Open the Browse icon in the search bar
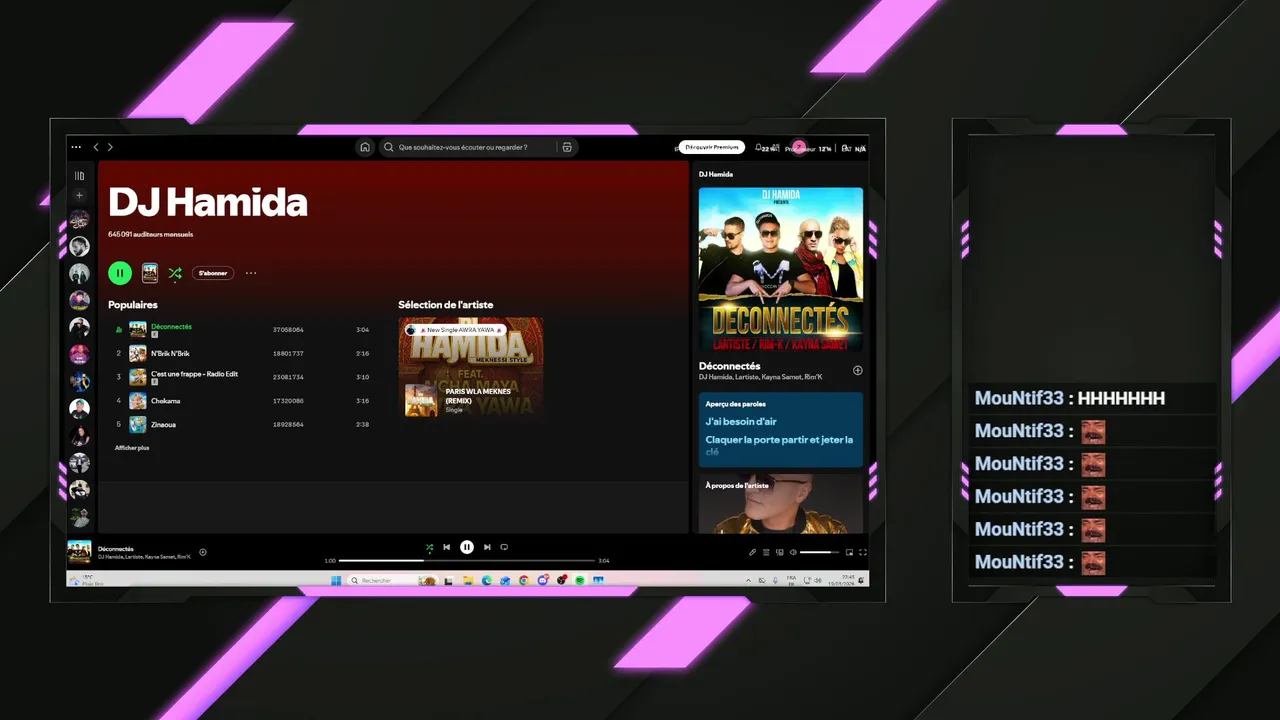Viewport: 1280px width, 720px height. (x=567, y=147)
